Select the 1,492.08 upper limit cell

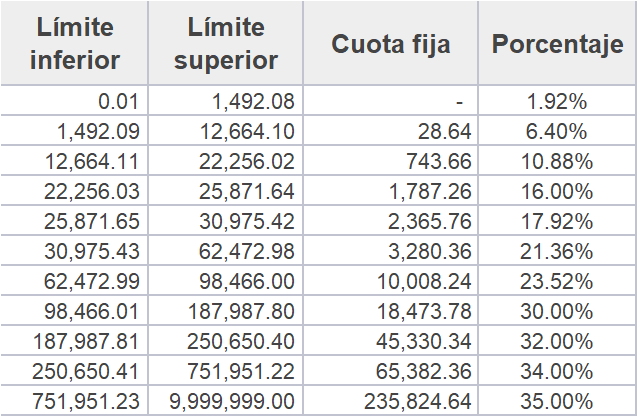pos(226,101)
